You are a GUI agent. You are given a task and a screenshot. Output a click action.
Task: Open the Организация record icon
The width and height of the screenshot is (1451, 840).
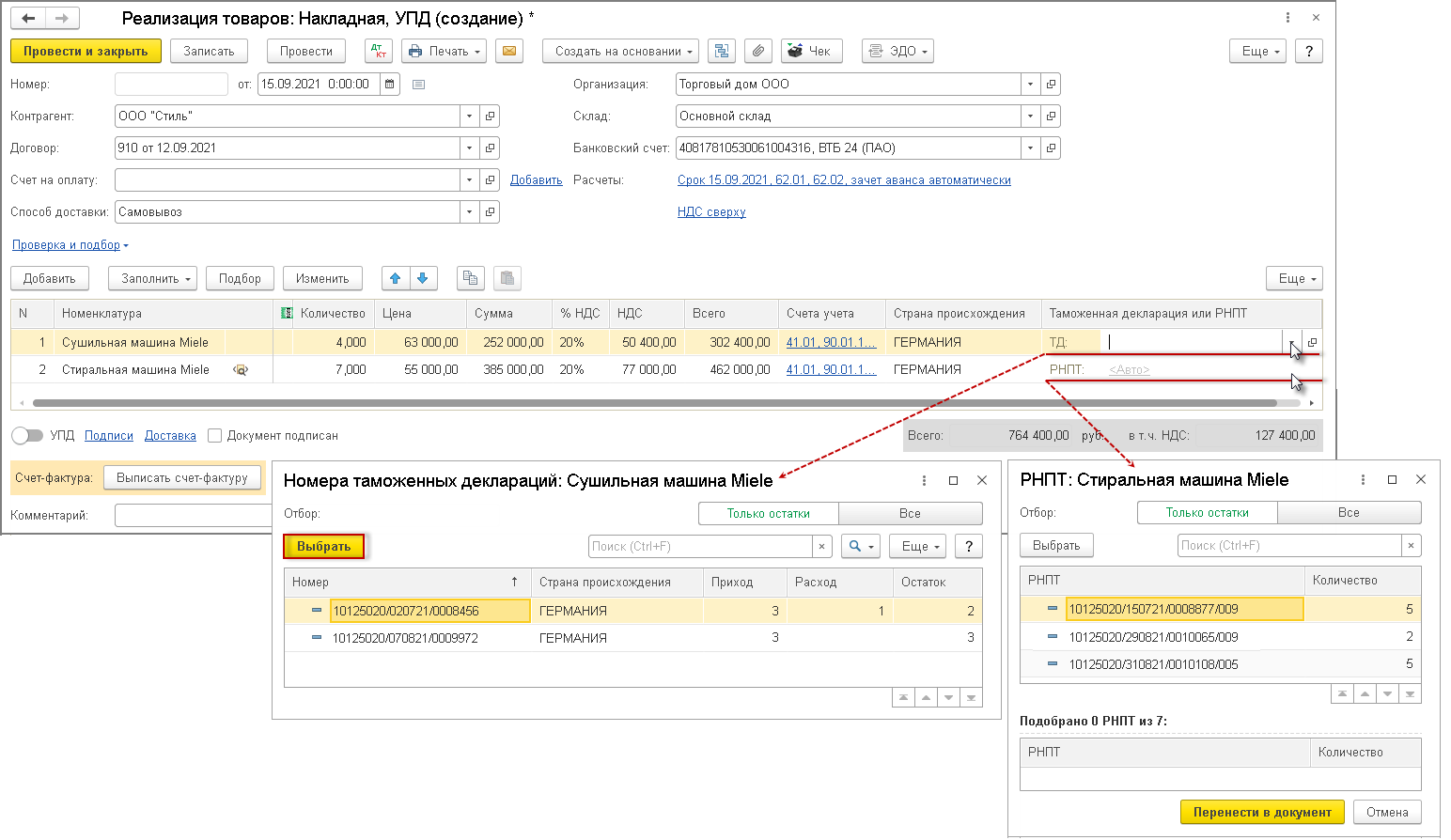click(1051, 84)
